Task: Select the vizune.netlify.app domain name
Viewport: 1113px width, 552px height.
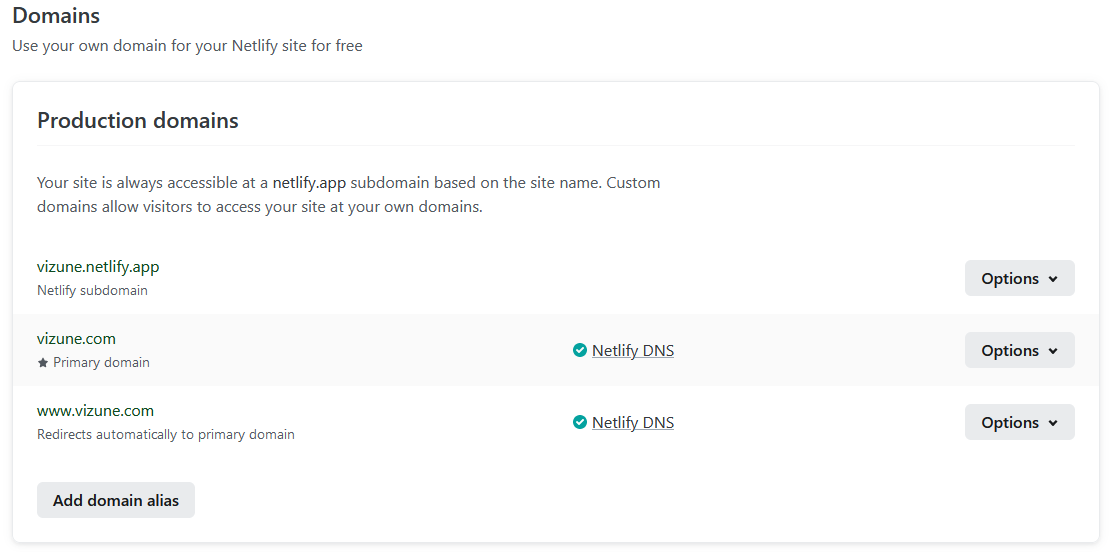Action: pos(98,267)
